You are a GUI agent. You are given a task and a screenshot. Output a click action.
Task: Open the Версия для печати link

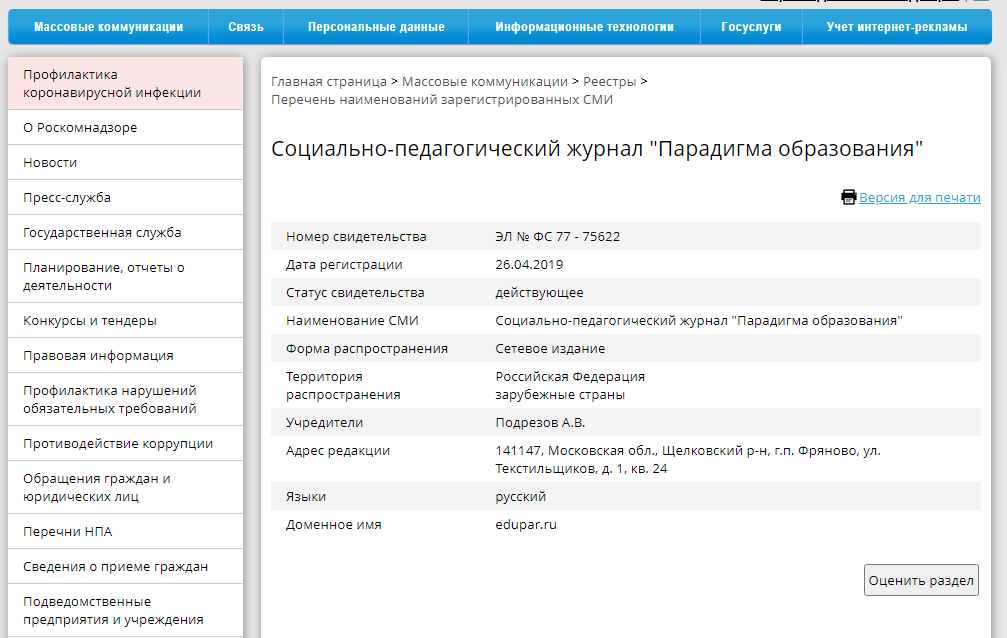coord(920,197)
